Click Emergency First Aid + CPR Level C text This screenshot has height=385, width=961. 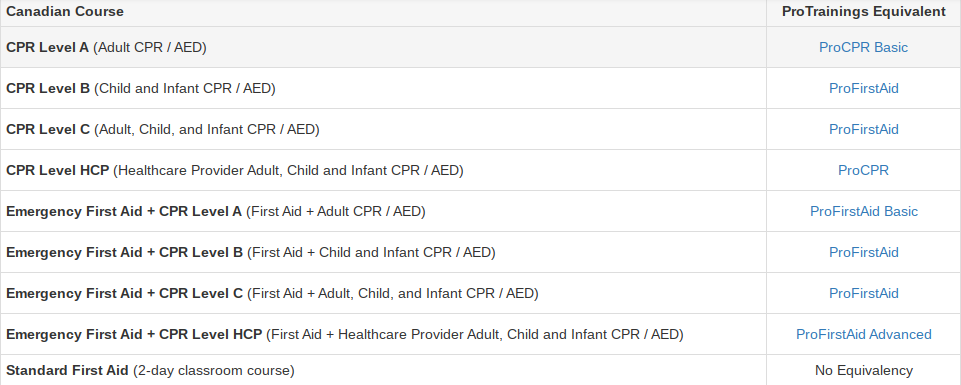(x=124, y=294)
